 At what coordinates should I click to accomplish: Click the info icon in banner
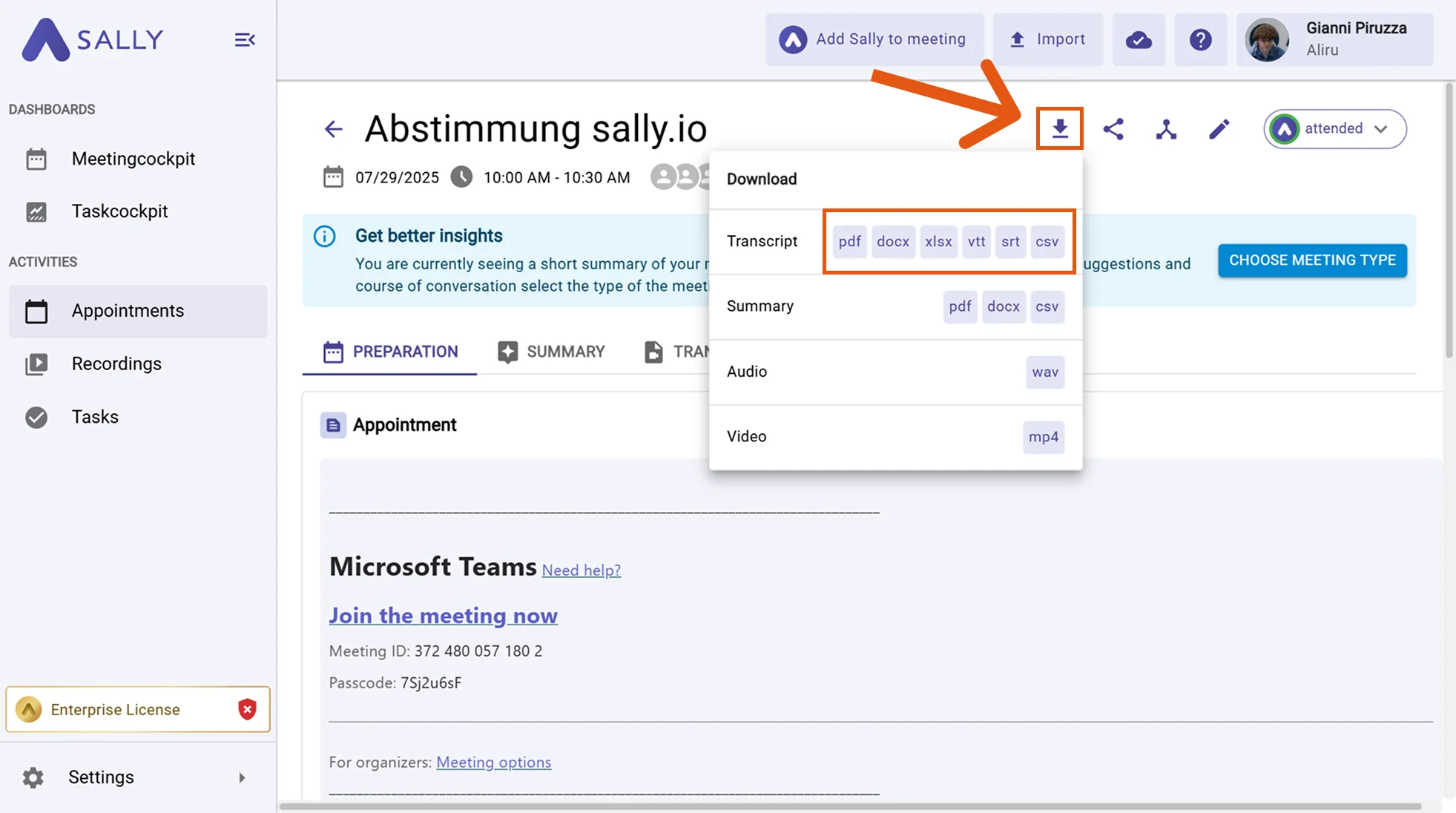tap(324, 237)
